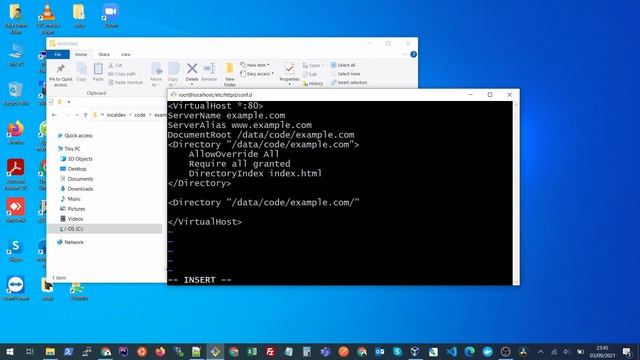Collapse the Explorer ribbon chevron

(404, 54)
